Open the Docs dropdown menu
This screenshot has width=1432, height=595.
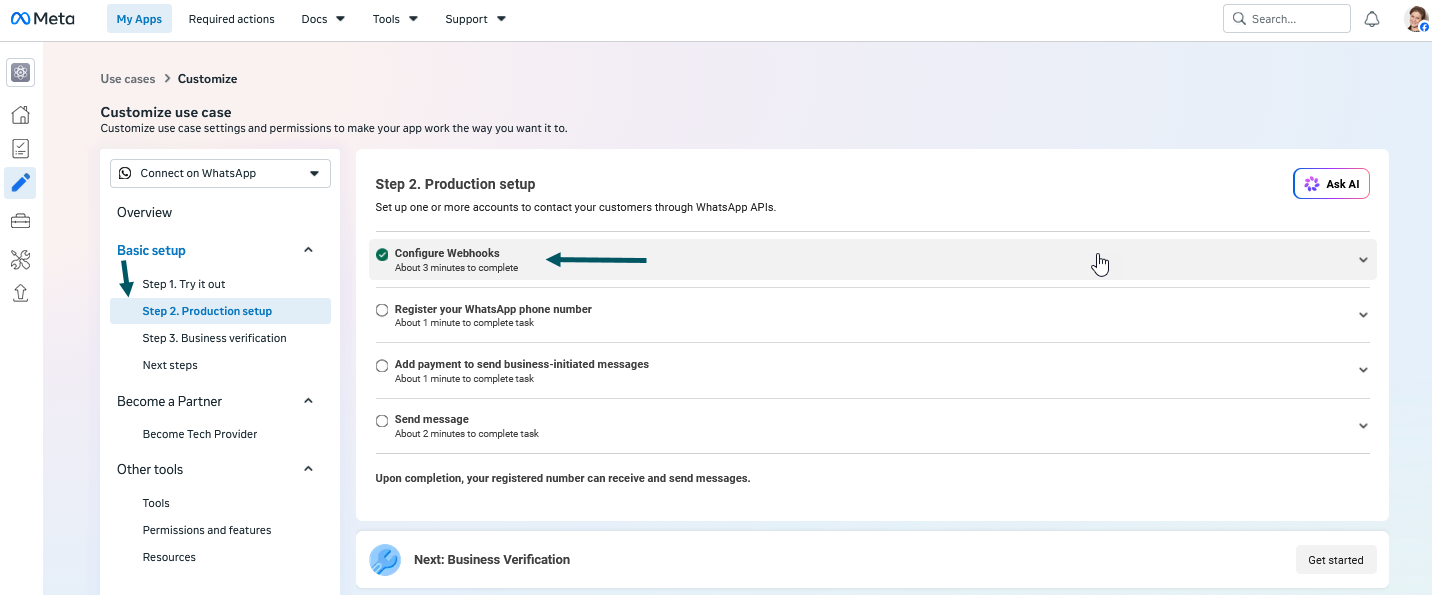323,19
